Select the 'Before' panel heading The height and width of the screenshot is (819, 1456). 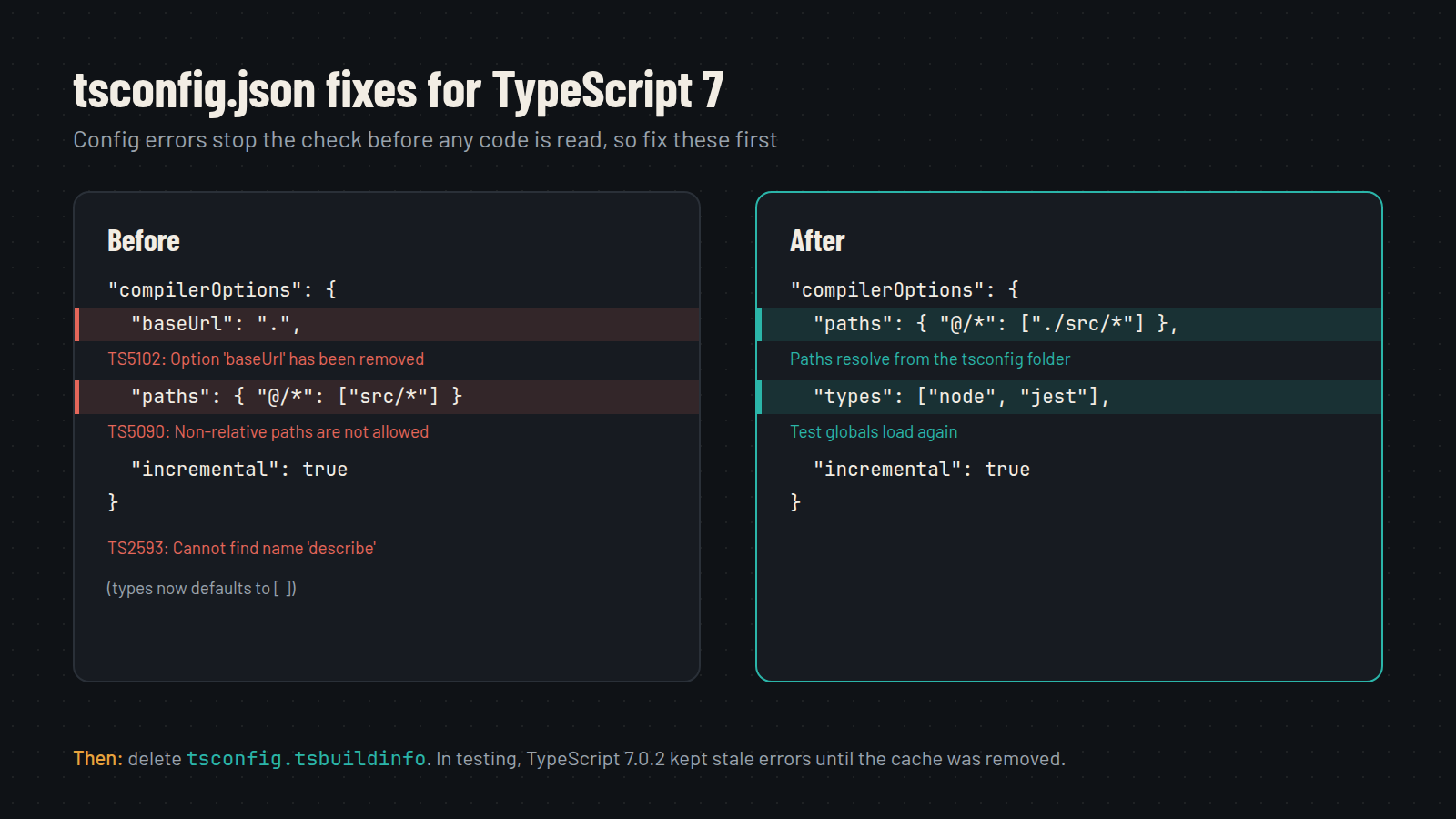(144, 241)
